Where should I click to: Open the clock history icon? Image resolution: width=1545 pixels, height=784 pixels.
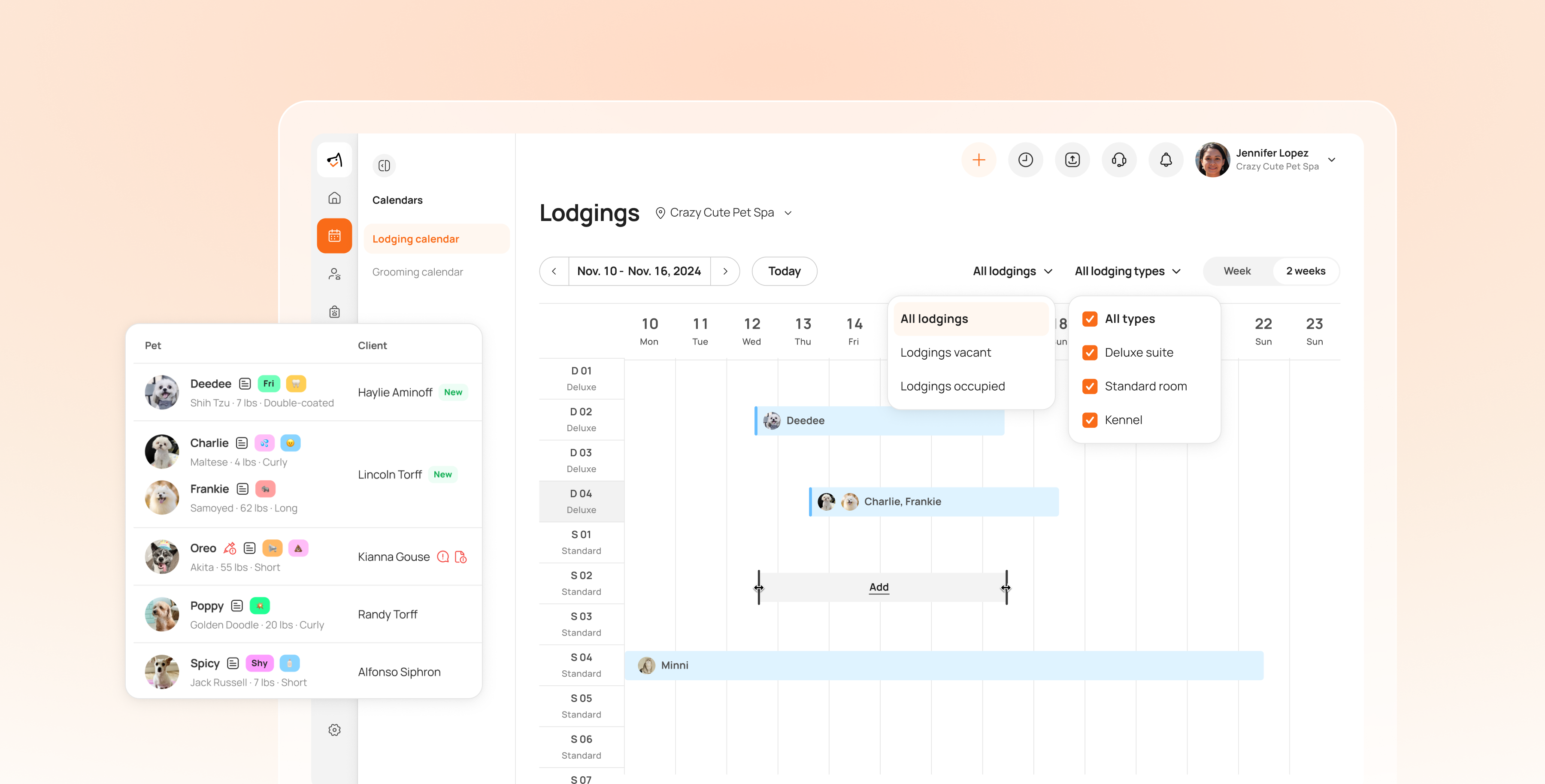click(1026, 160)
